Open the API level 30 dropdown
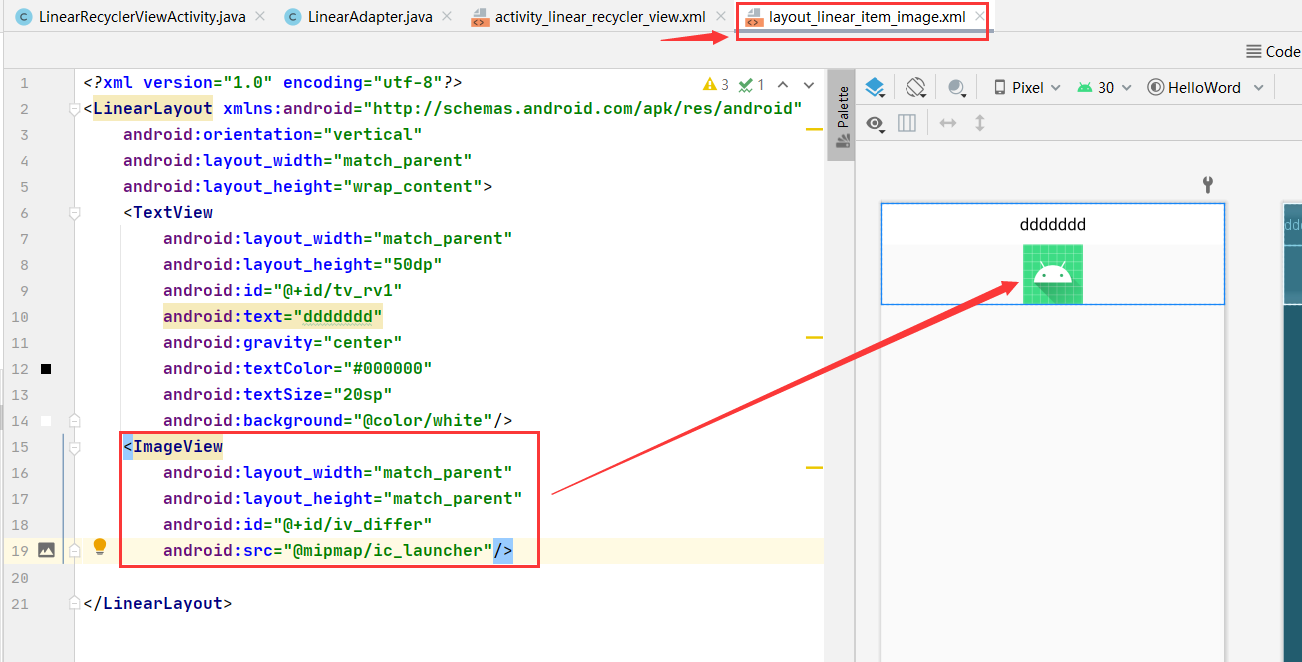Screen dimensions: 1302x662 pyautogui.click(x=1104, y=88)
